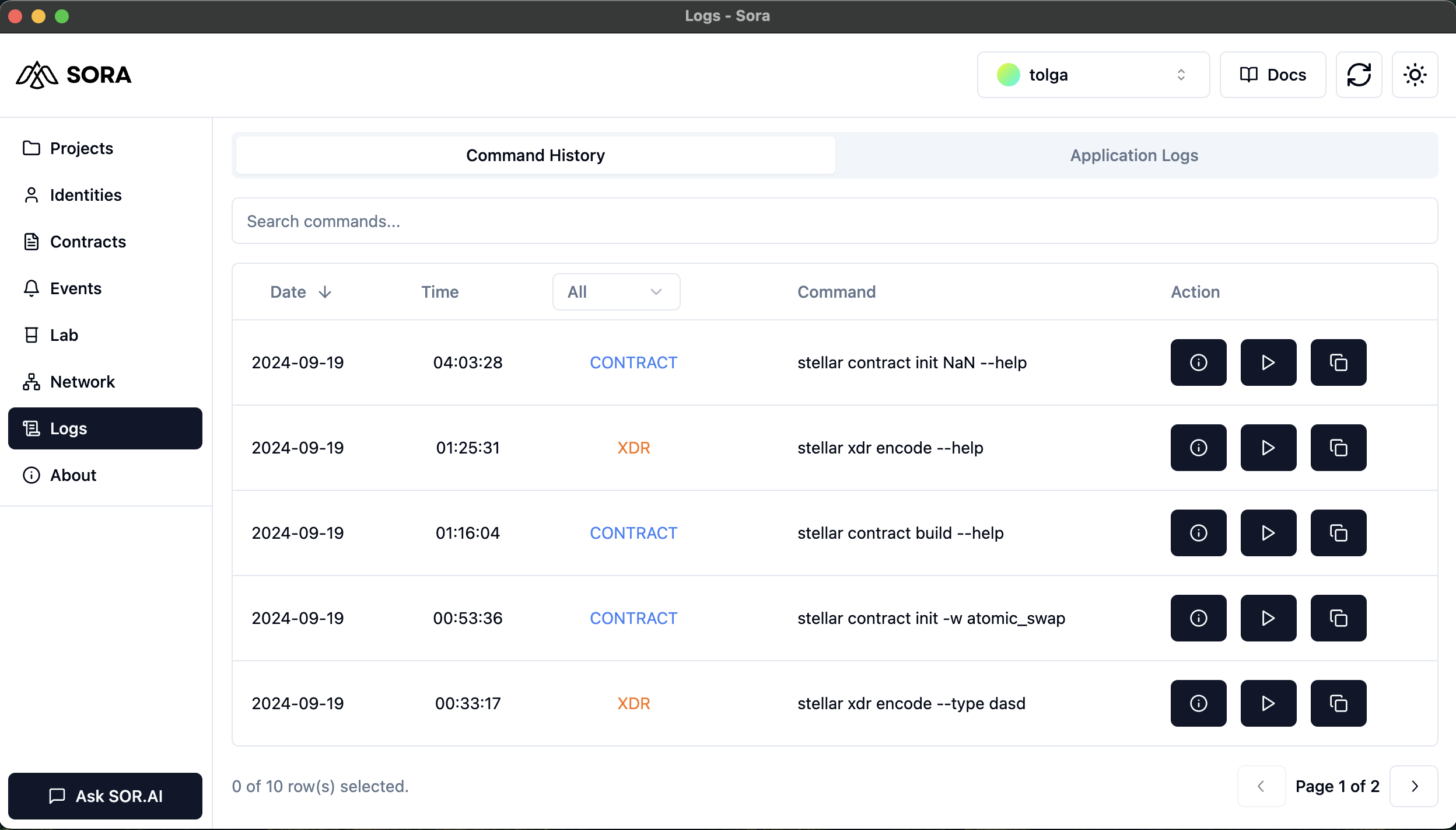Select the Command History tab
Viewport: 1456px width, 830px height.
click(535, 155)
